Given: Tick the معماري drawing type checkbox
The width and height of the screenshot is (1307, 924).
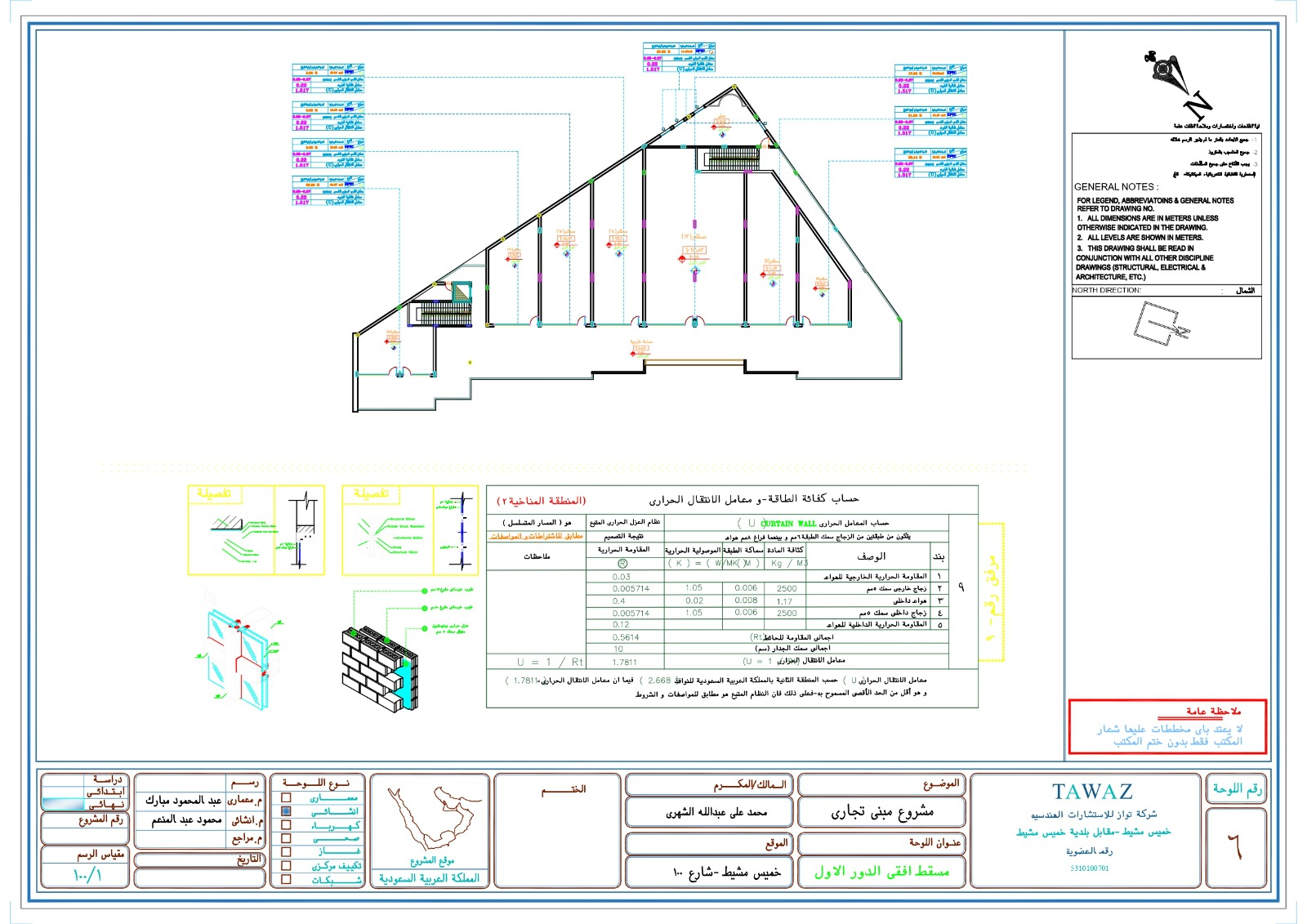Looking at the screenshot, I should point(286,798).
